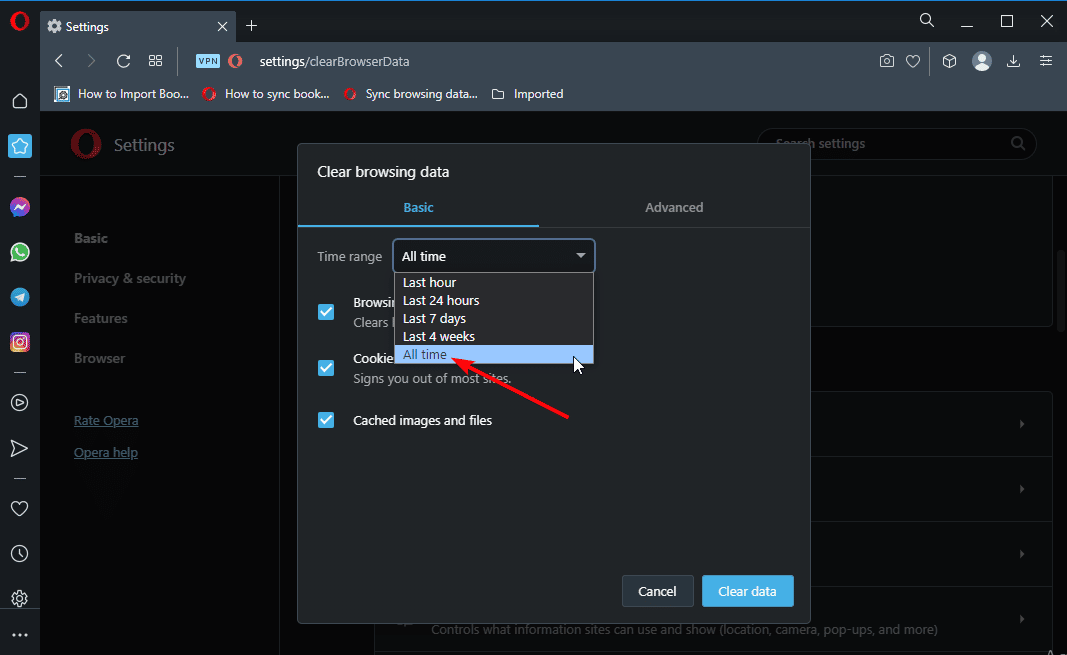Open Features in the settings sidebar
This screenshot has width=1067, height=655.
[101, 318]
